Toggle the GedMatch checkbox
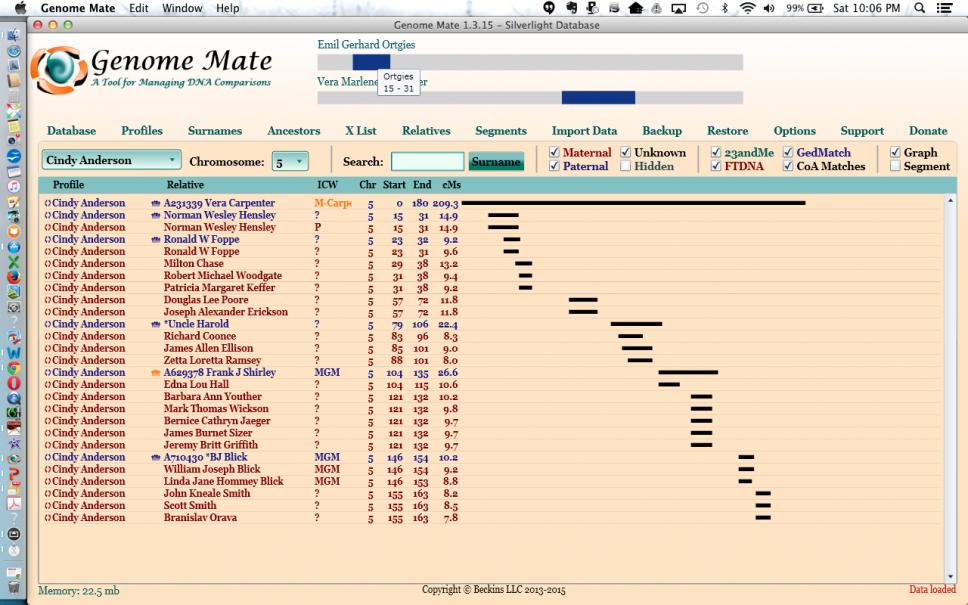 coord(788,152)
